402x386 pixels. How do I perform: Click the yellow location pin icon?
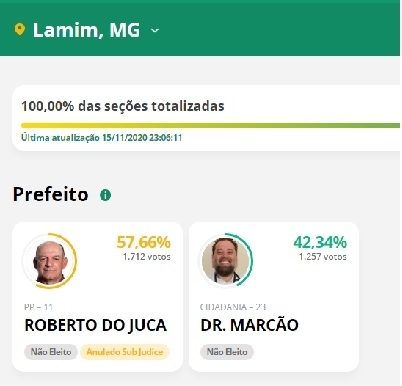(20, 29)
